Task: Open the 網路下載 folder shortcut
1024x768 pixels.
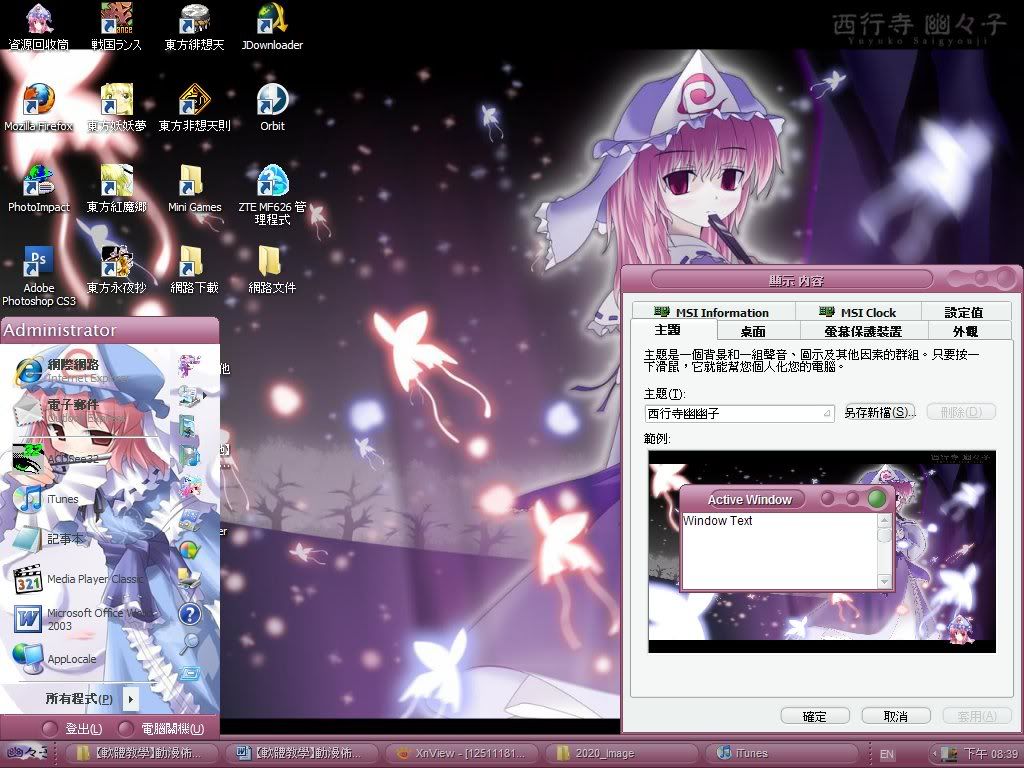Action: [194, 270]
